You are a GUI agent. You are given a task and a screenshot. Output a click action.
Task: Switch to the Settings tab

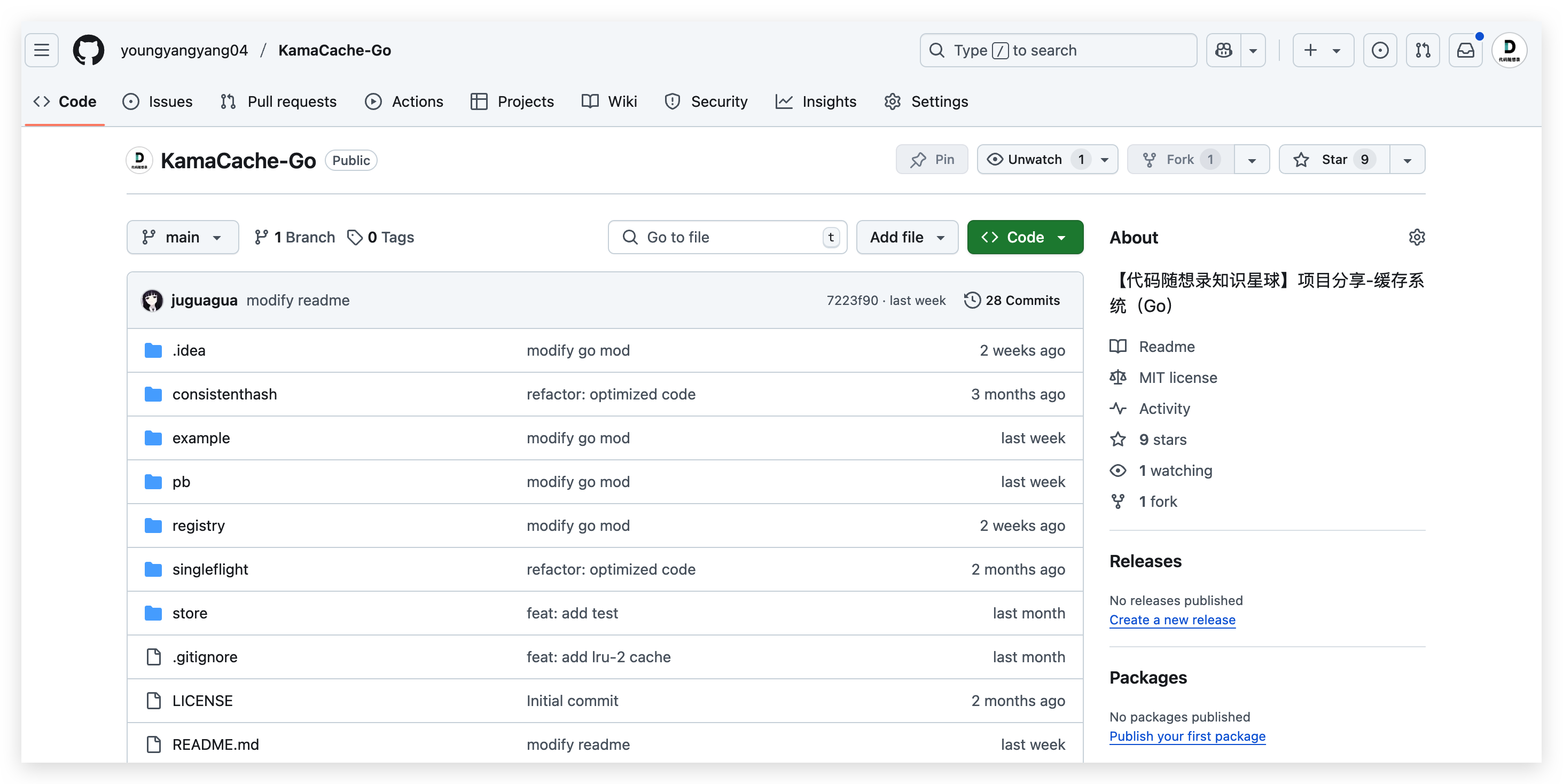926,101
